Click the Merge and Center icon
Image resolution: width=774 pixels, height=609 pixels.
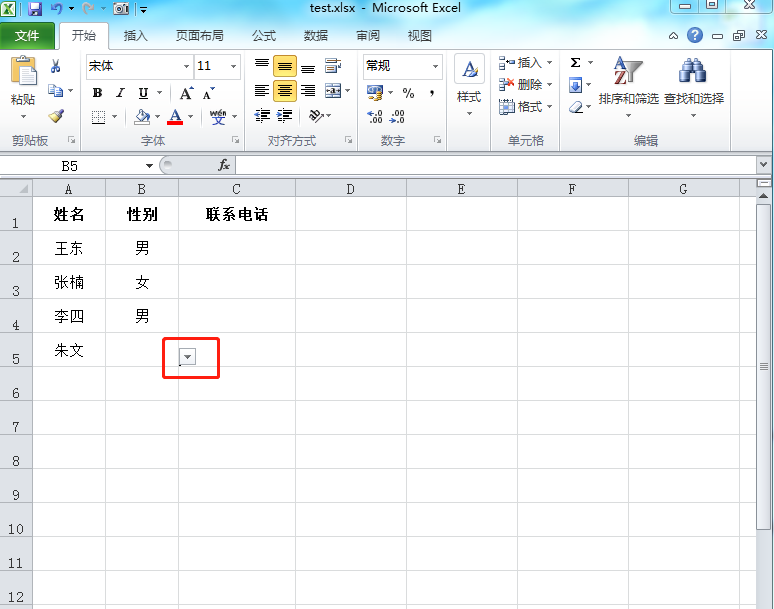[333, 90]
